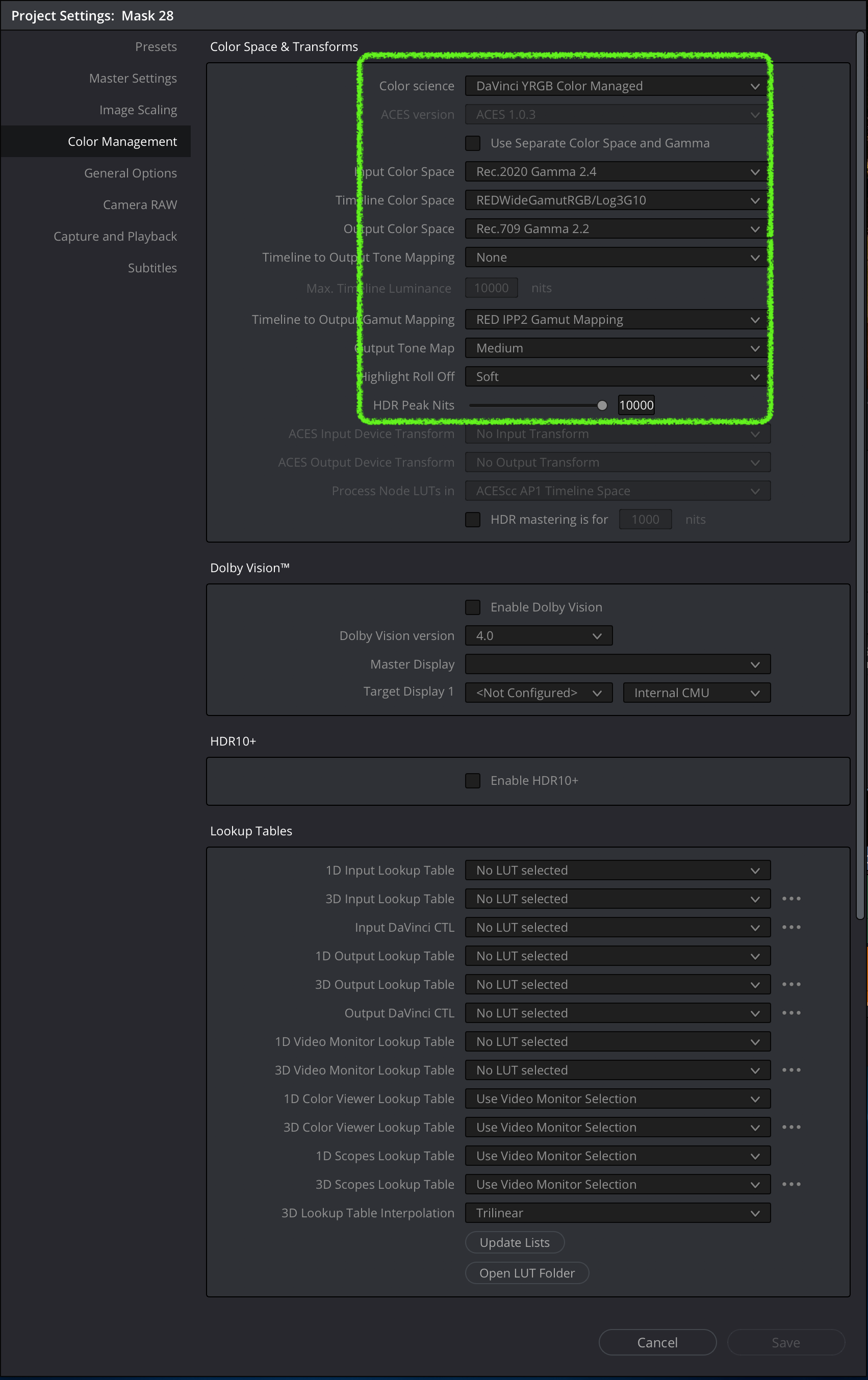Go to Capture and Playback section
The height and width of the screenshot is (1380, 868).
point(115,236)
